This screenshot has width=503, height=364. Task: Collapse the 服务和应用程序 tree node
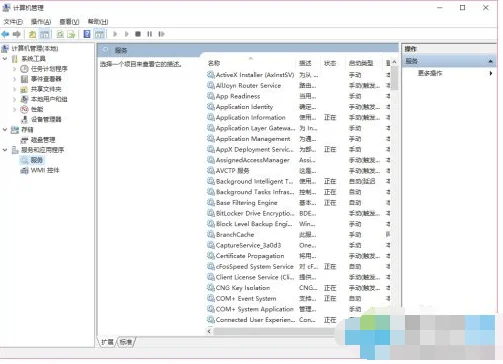coord(5,150)
